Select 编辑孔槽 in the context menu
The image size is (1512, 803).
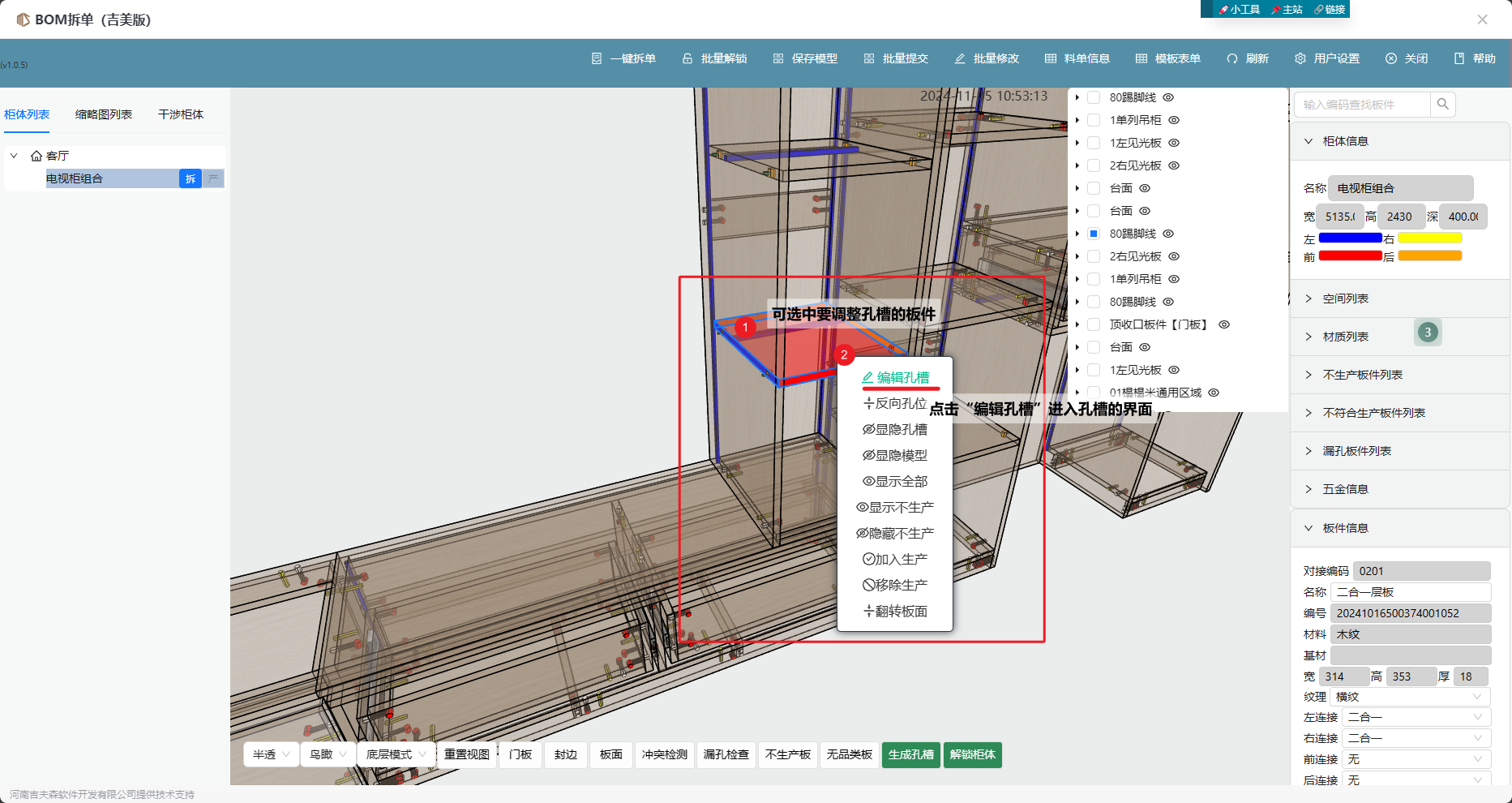[895, 378]
